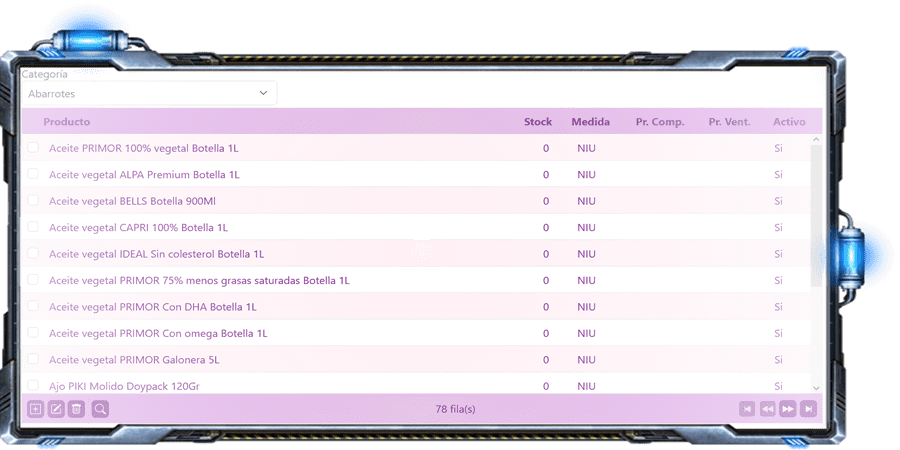900x450 pixels.
Task: Sort by Medida column header
Action: coord(591,122)
